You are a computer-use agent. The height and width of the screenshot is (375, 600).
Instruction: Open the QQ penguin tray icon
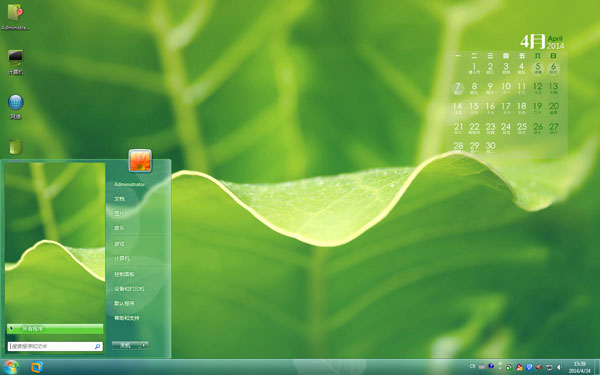[x=519, y=367]
